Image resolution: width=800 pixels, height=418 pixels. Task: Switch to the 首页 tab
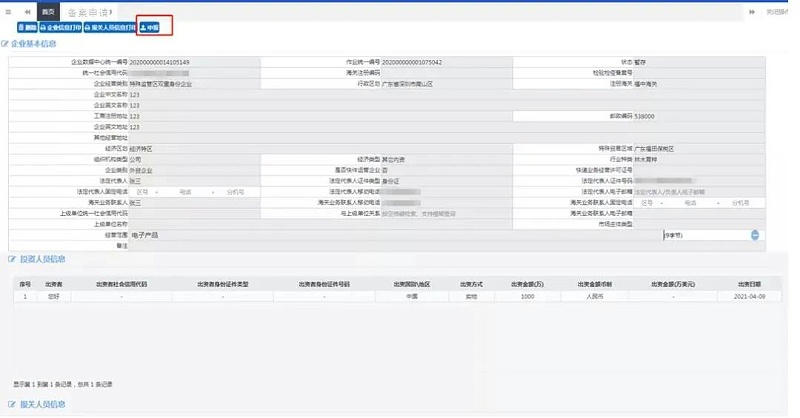click(x=48, y=12)
